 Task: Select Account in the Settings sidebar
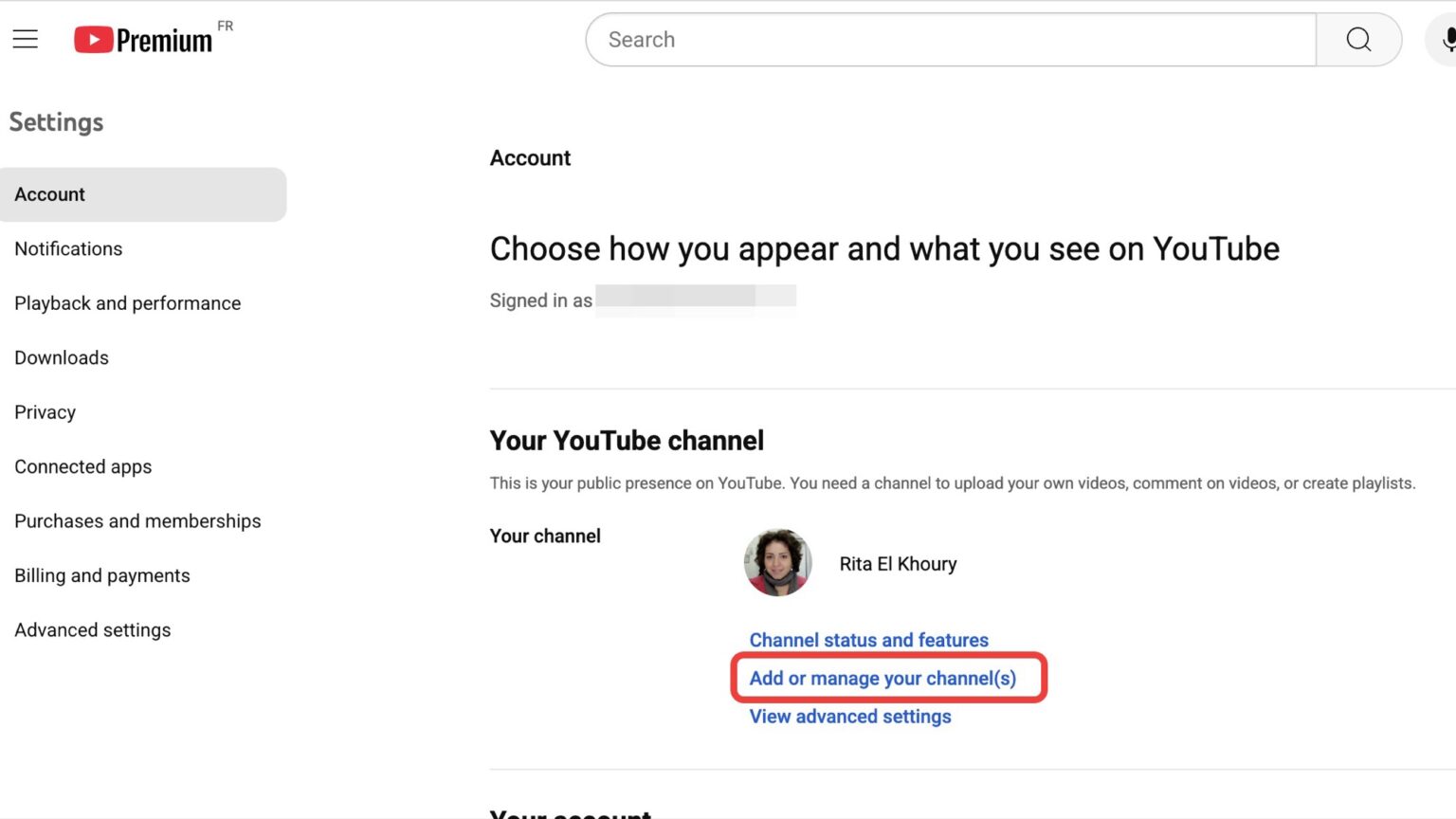click(x=49, y=194)
